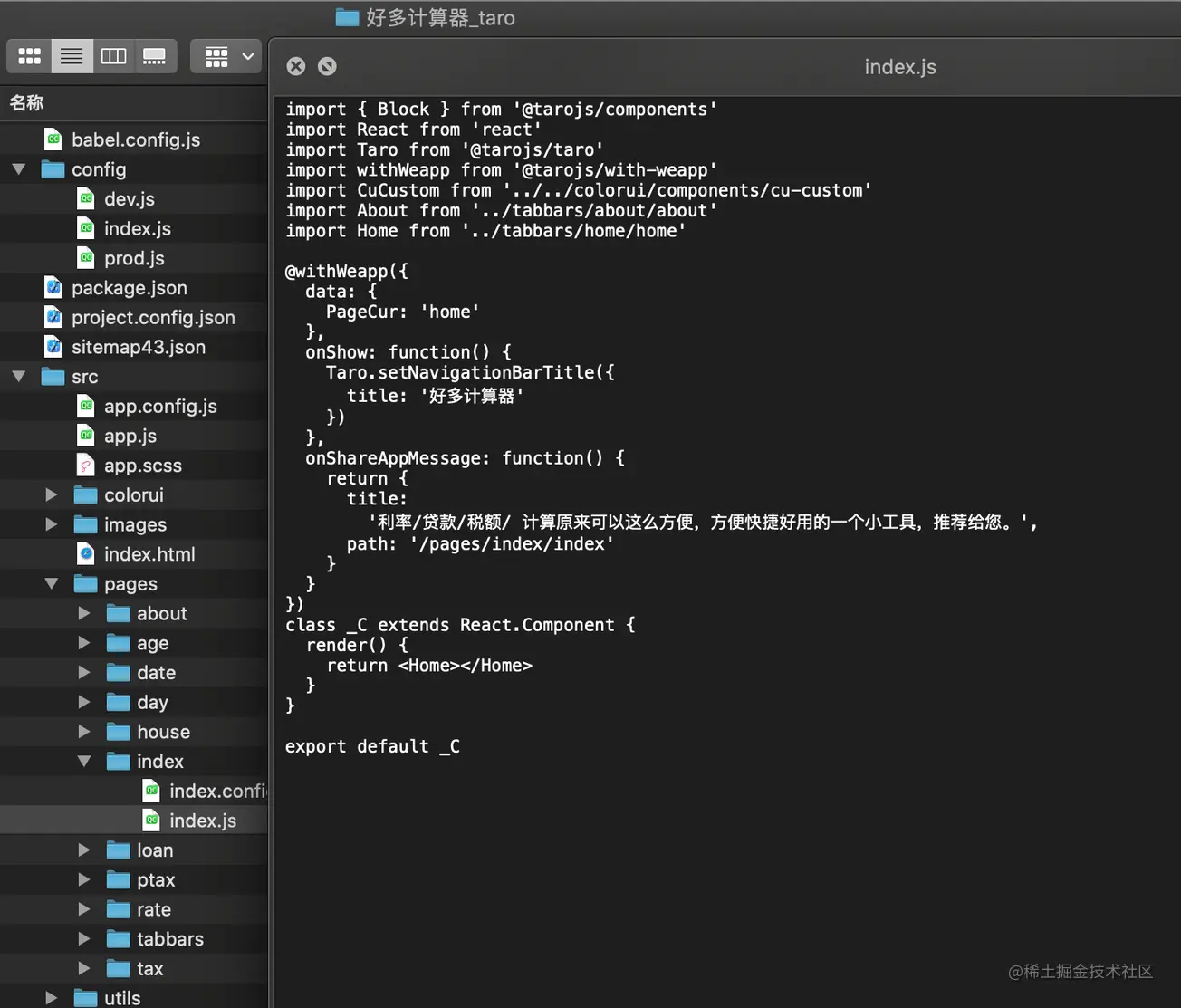Select the highlighted index.js file row
The height and width of the screenshot is (1008, 1181).
(134, 821)
